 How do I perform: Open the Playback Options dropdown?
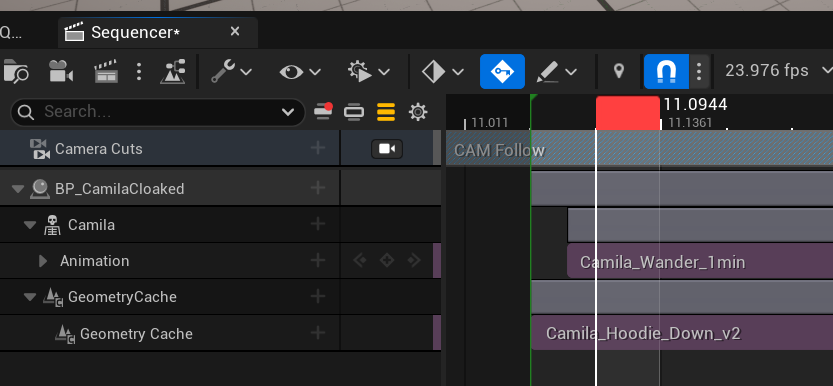369,71
